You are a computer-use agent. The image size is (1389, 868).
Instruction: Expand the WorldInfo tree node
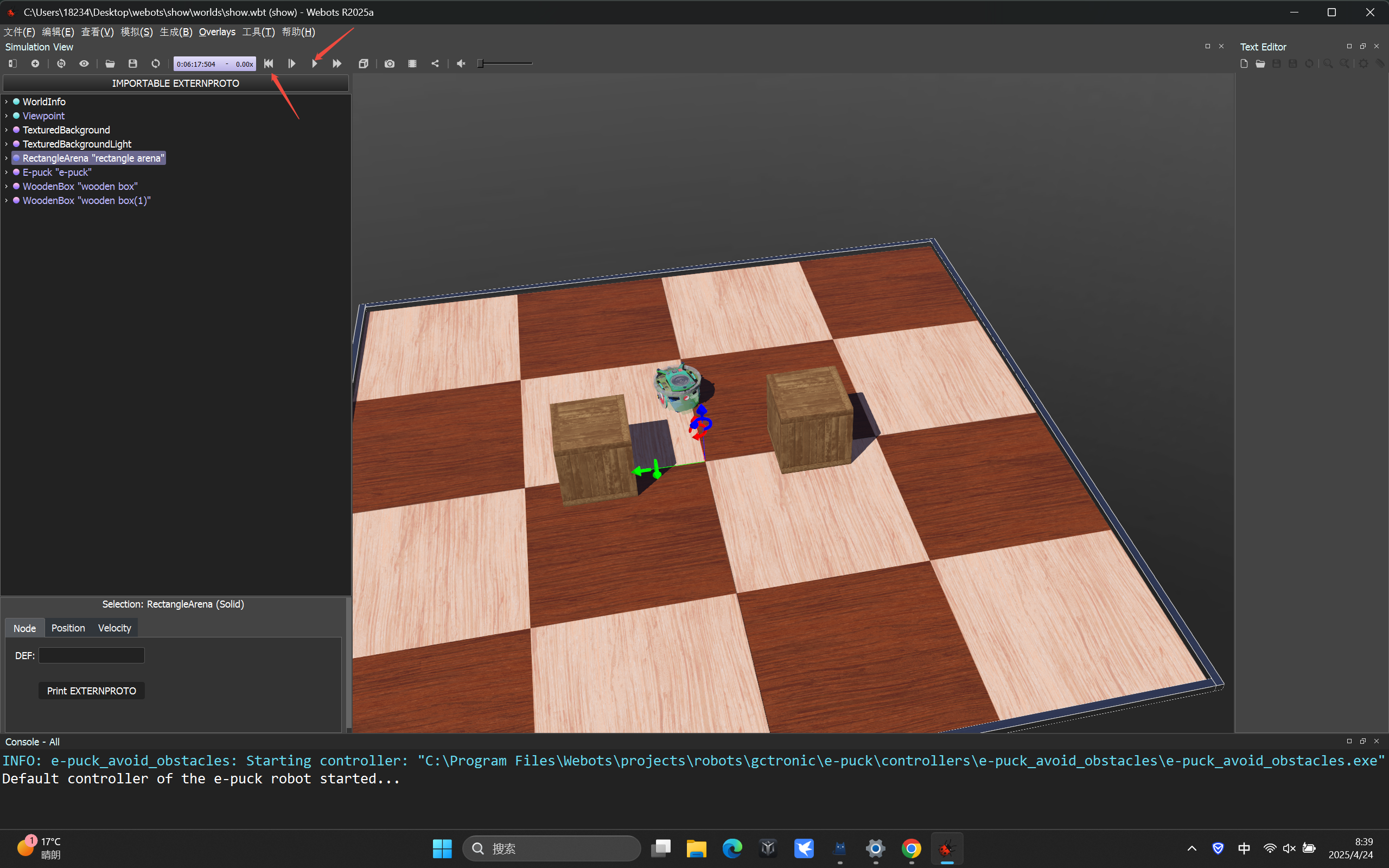[x=7, y=101]
